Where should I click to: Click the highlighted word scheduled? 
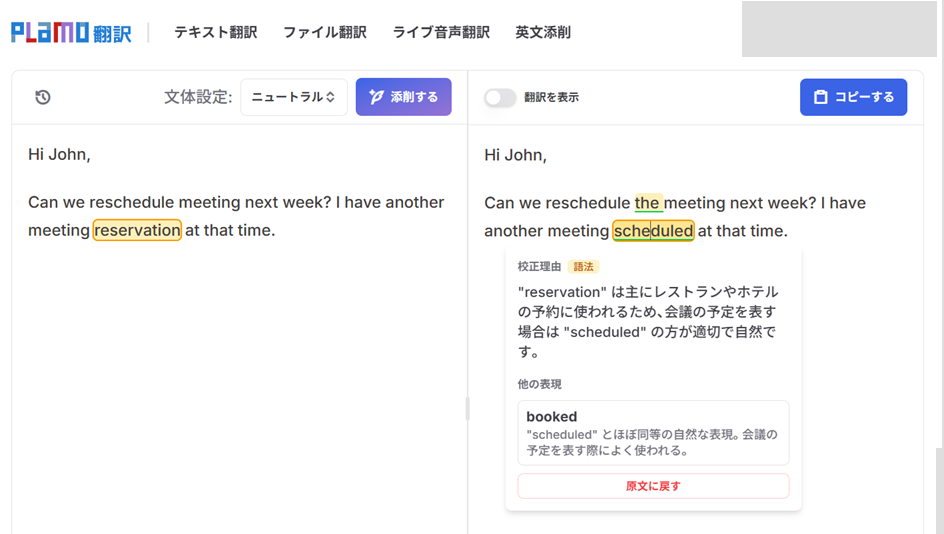click(653, 231)
